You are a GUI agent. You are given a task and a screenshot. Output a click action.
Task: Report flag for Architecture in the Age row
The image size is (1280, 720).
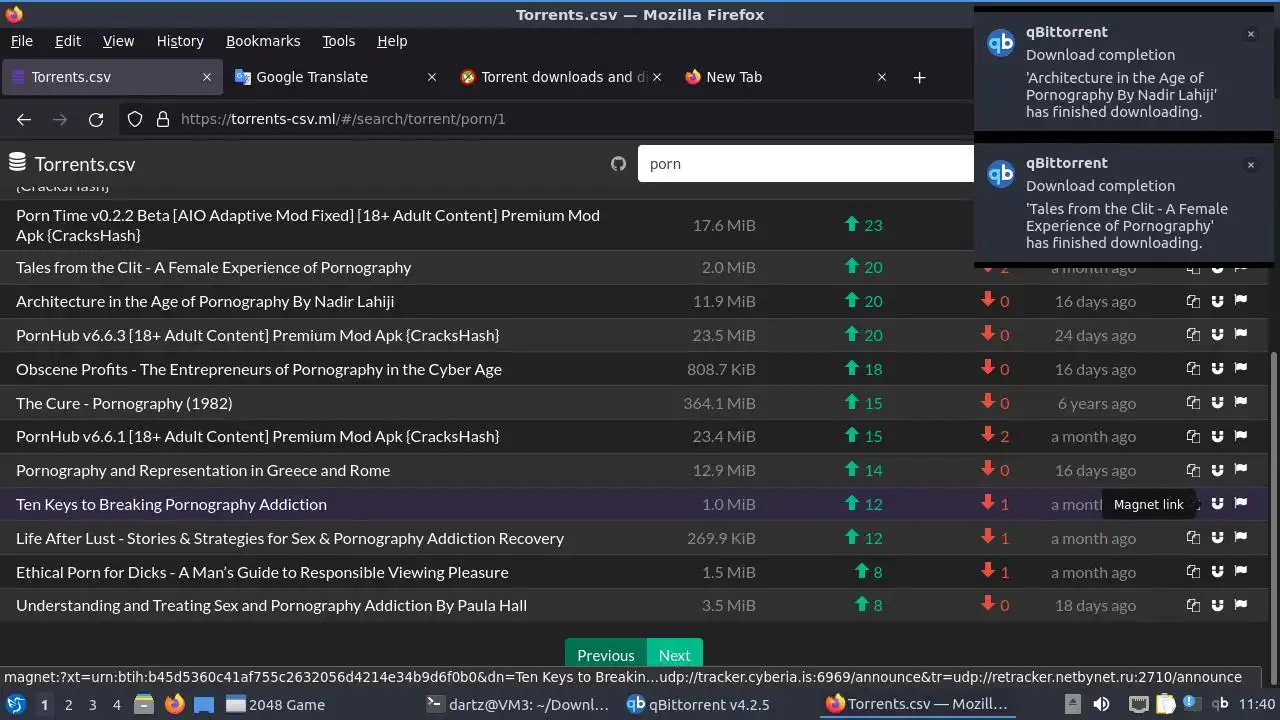[1241, 300]
